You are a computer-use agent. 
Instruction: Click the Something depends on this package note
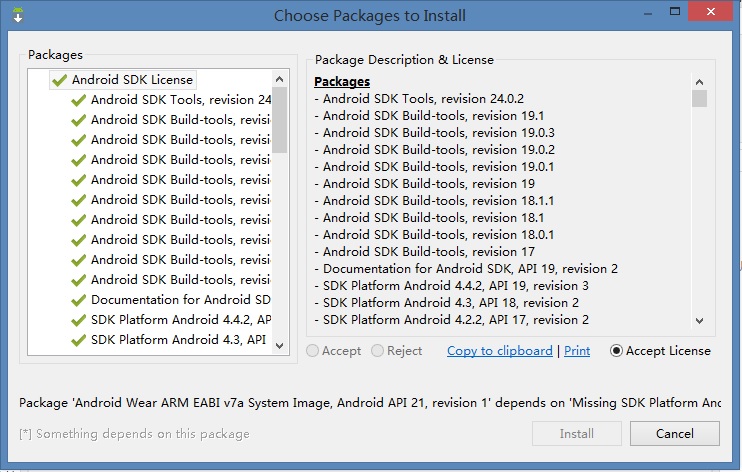(x=134, y=434)
